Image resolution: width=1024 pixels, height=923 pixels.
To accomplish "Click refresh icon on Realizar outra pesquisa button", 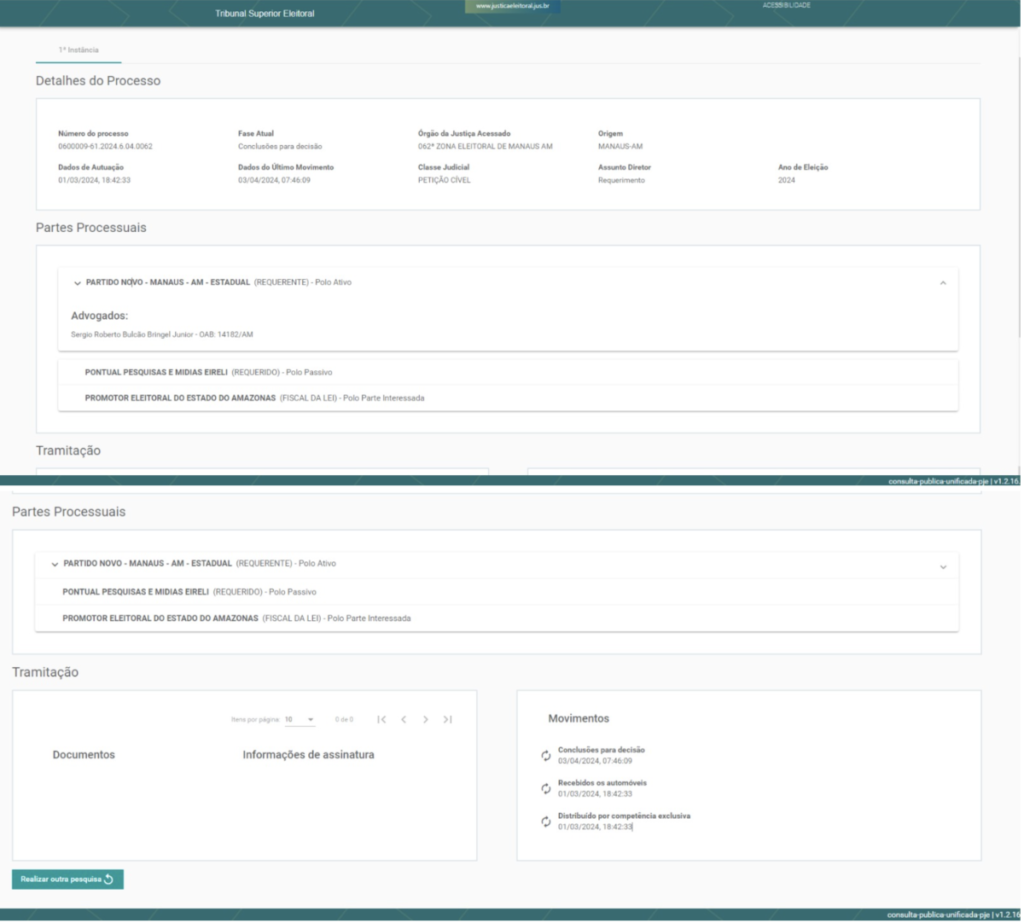I will (109, 880).
